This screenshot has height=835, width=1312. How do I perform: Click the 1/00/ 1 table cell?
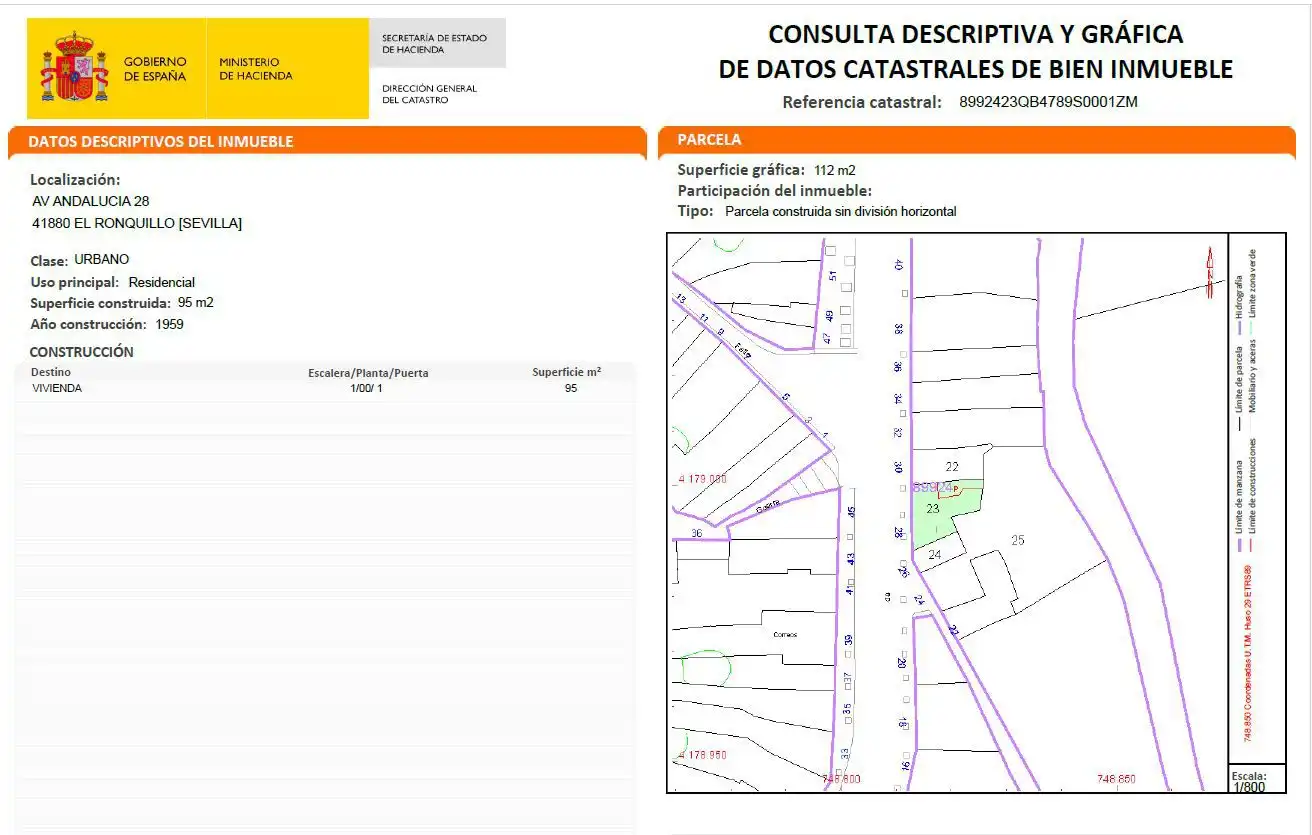[x=366, y=389]
